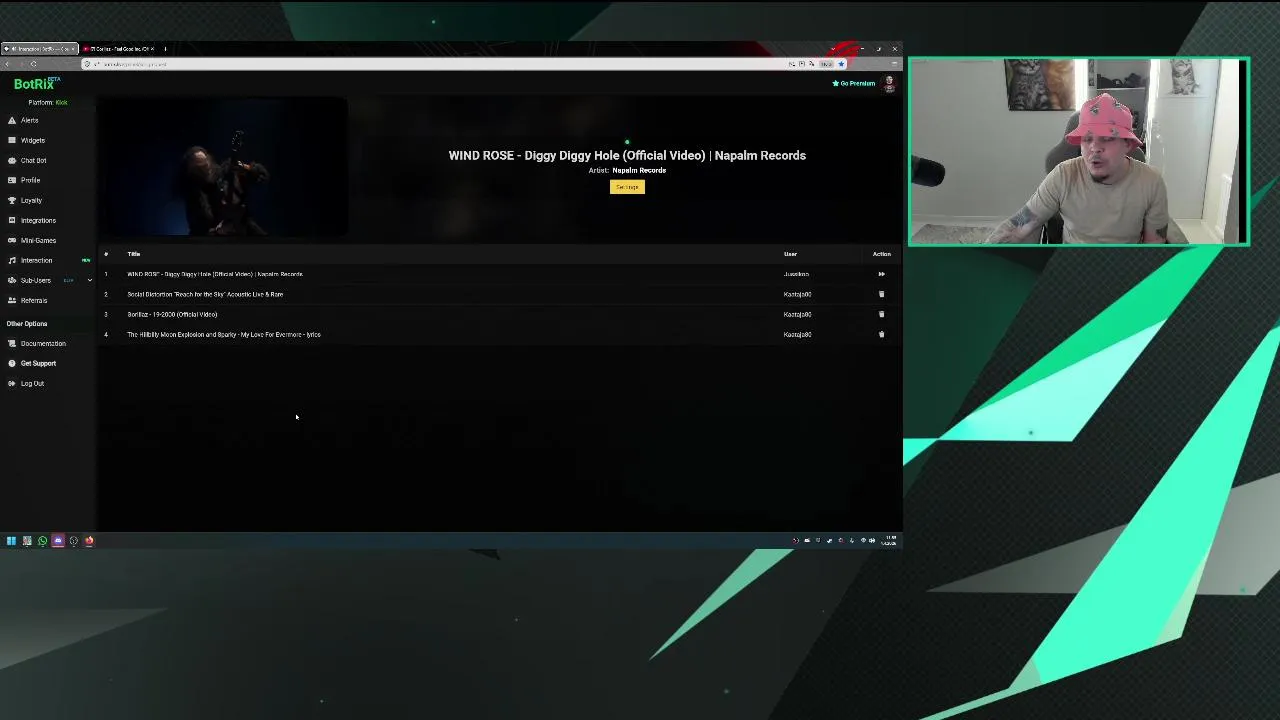The width and height of the screenshot is (1280, 720).
Task: Delete the Hillbilly Moon Explosion song via trash icon
Action: [881, 334]
